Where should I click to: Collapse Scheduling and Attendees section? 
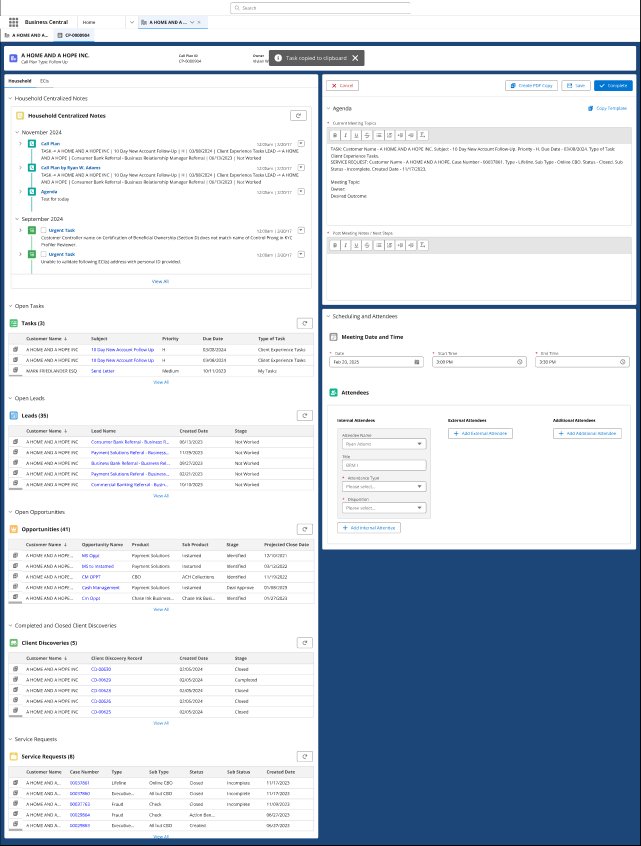point(329,316)
